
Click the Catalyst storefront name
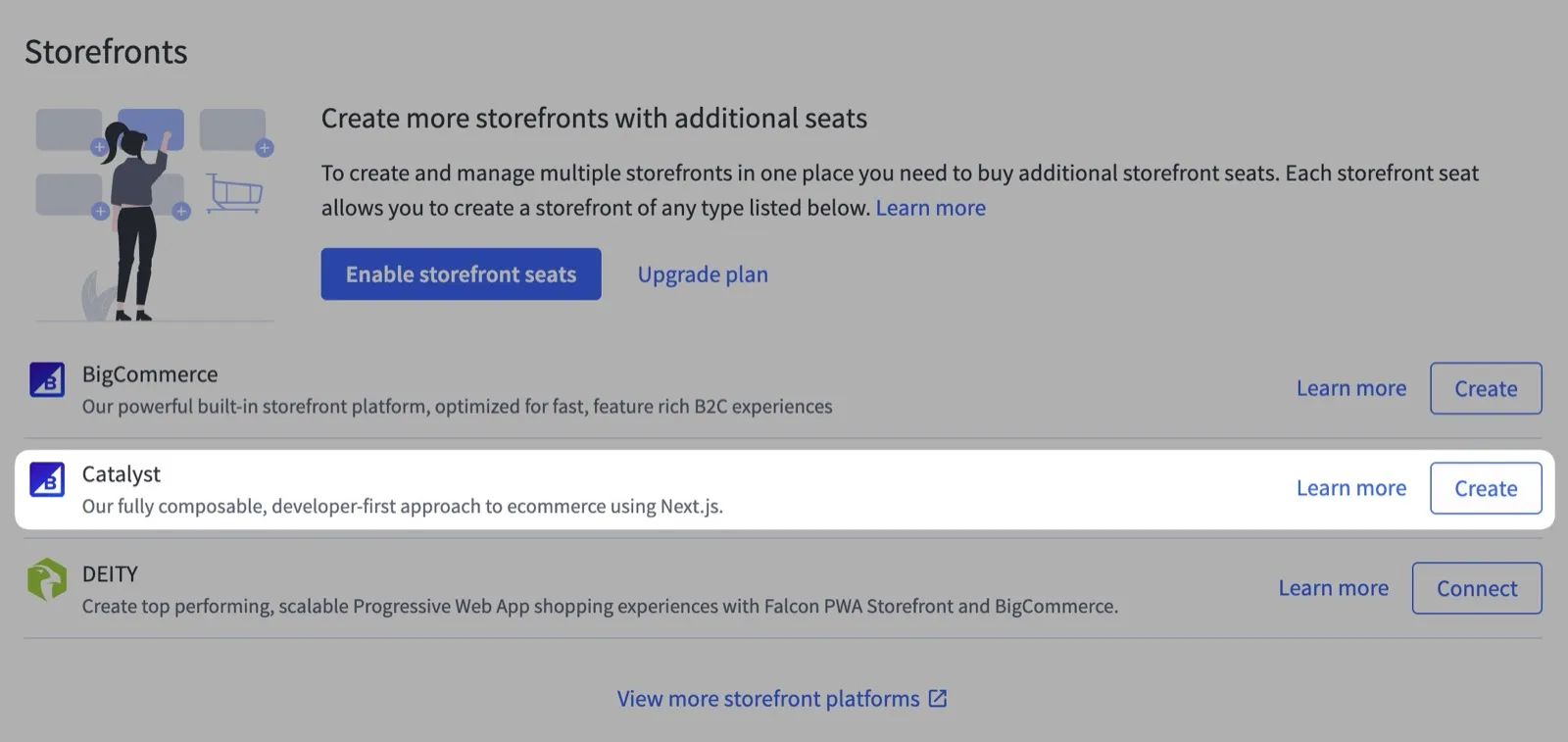click(x=122, y=474)
